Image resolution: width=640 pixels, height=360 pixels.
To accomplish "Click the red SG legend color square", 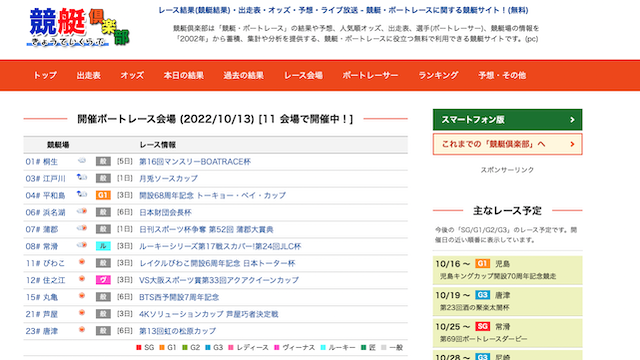I will point(138,347).
